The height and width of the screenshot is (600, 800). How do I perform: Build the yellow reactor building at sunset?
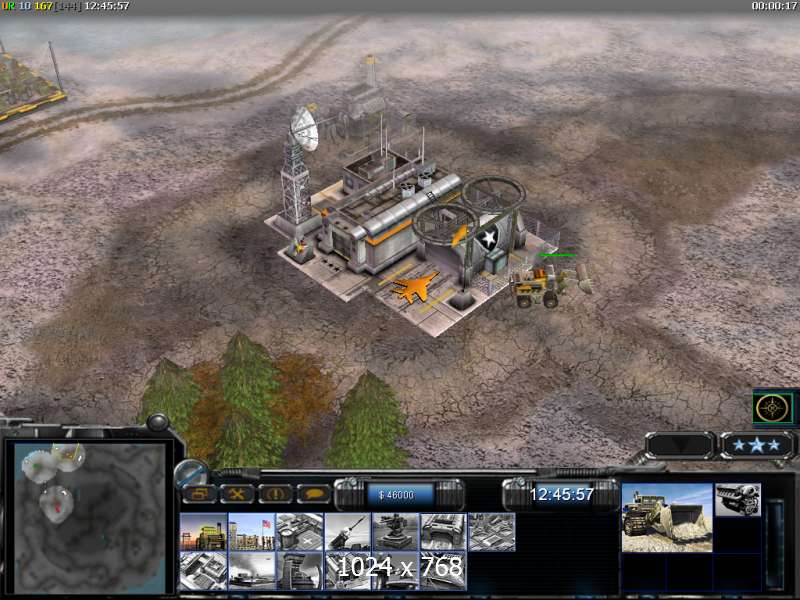point(204,532)
